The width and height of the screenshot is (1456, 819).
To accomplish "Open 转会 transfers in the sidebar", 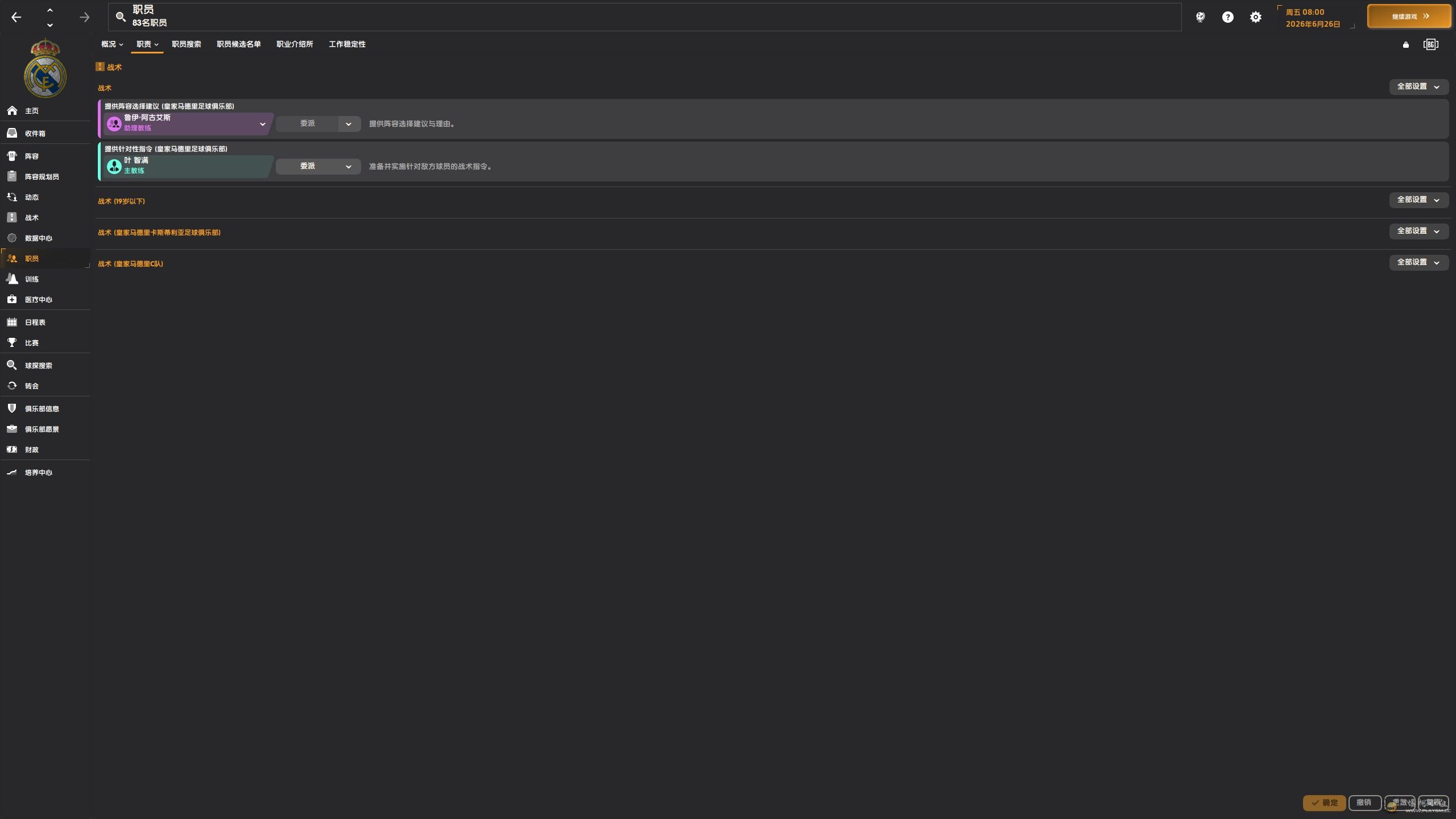I will pos(31,386).
